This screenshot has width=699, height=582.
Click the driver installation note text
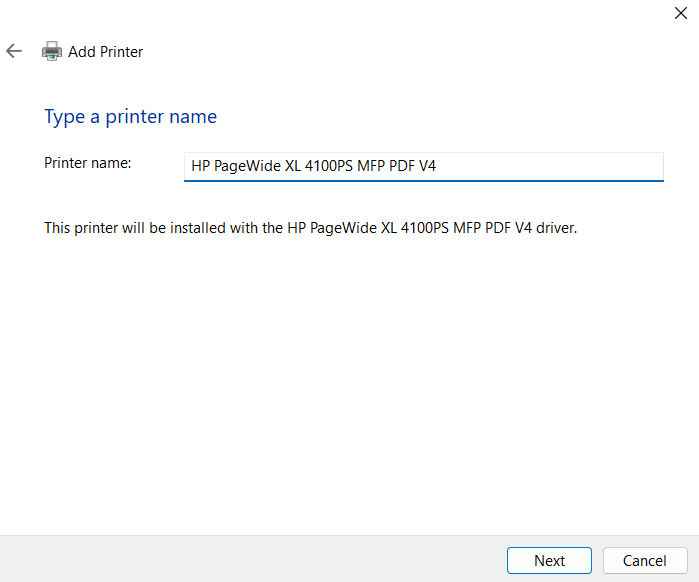311,228
